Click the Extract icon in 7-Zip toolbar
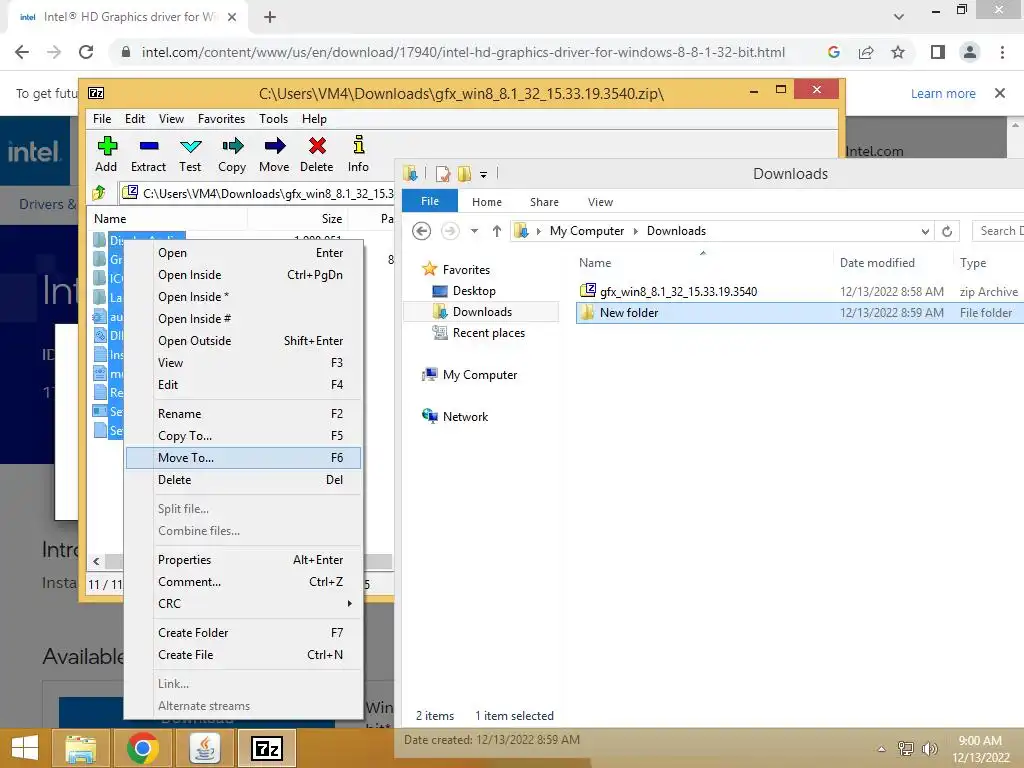 [x=149, y=146]
